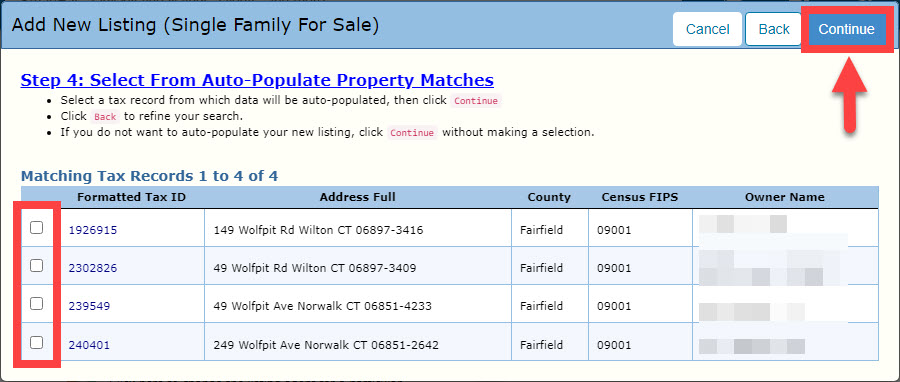The width and height of the screenshot is (900, 382).
Task: Click the Owner Name column header
Action: pos(785,197)
